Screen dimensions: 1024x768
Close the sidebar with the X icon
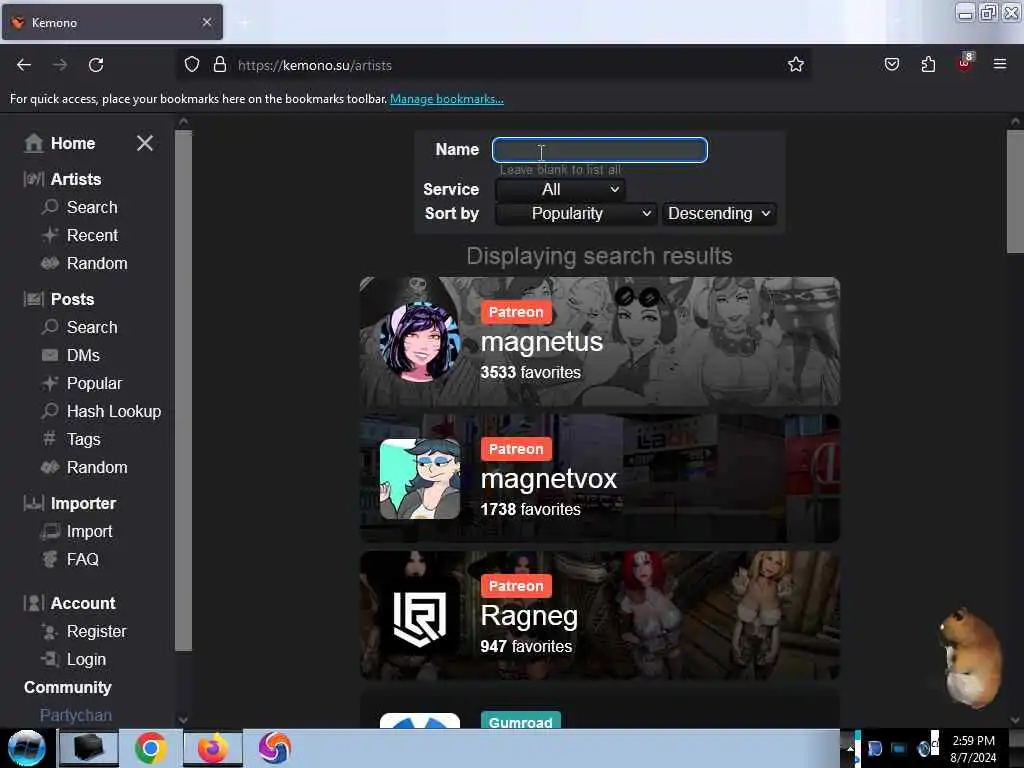(145, 143)
